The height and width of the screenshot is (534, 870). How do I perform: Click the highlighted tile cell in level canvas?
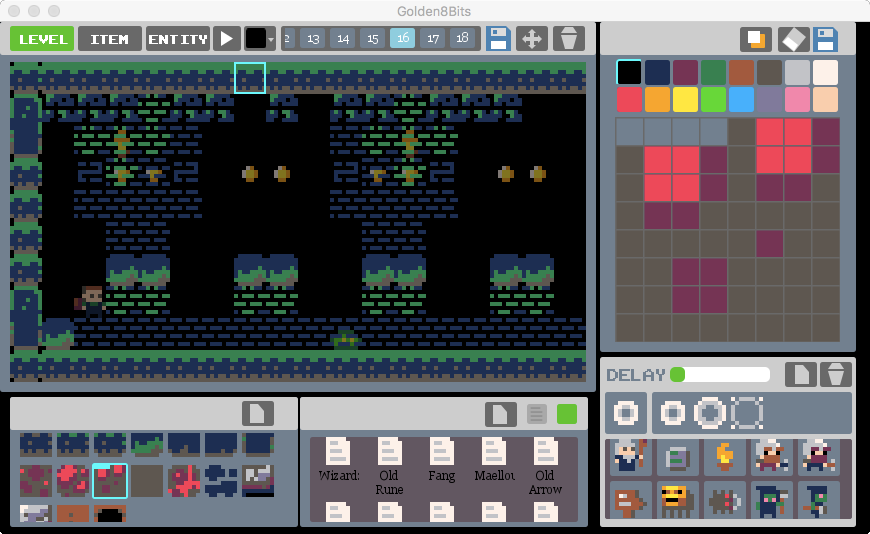point(250,77)
